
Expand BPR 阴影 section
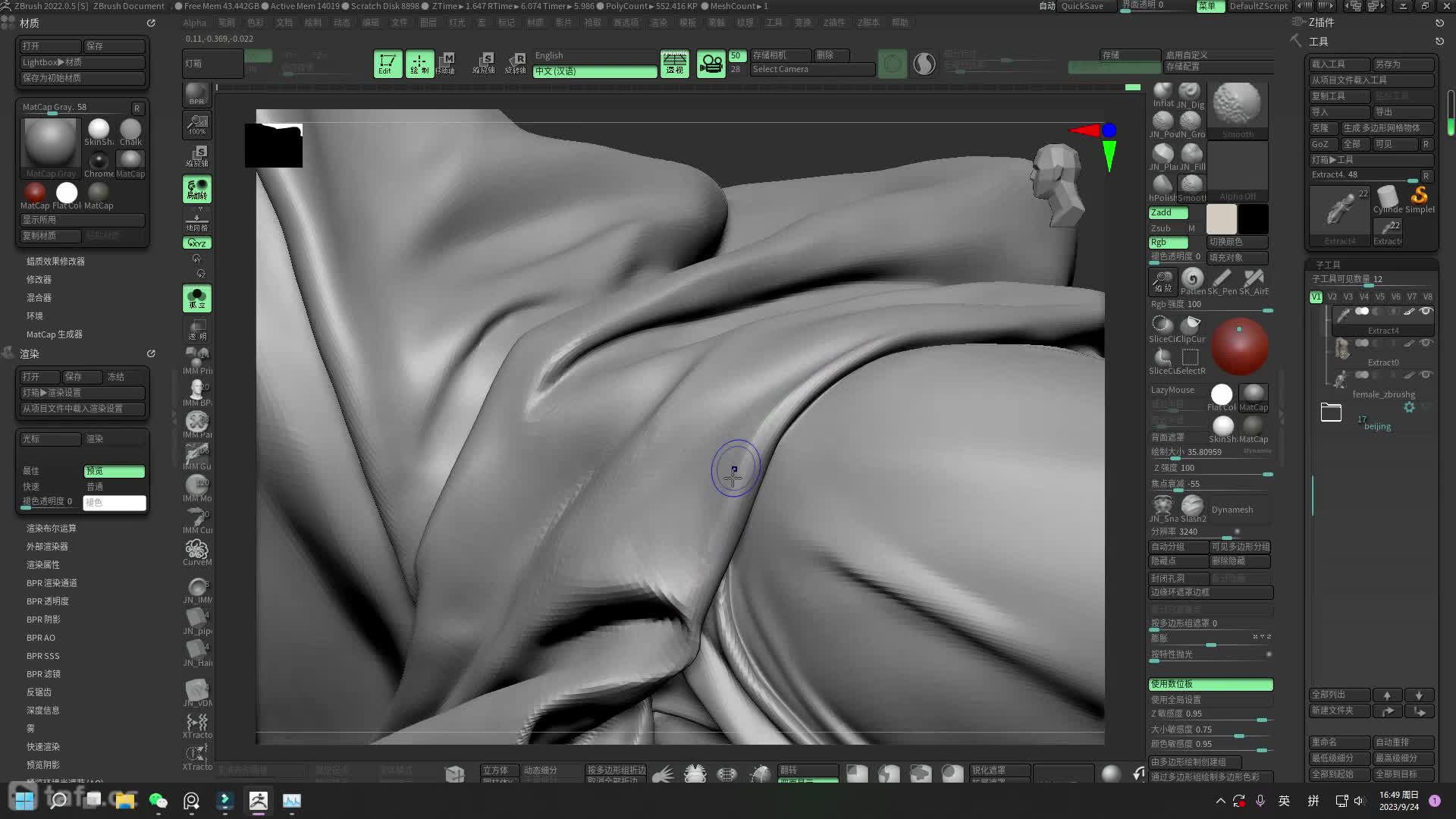click(43, 620)
